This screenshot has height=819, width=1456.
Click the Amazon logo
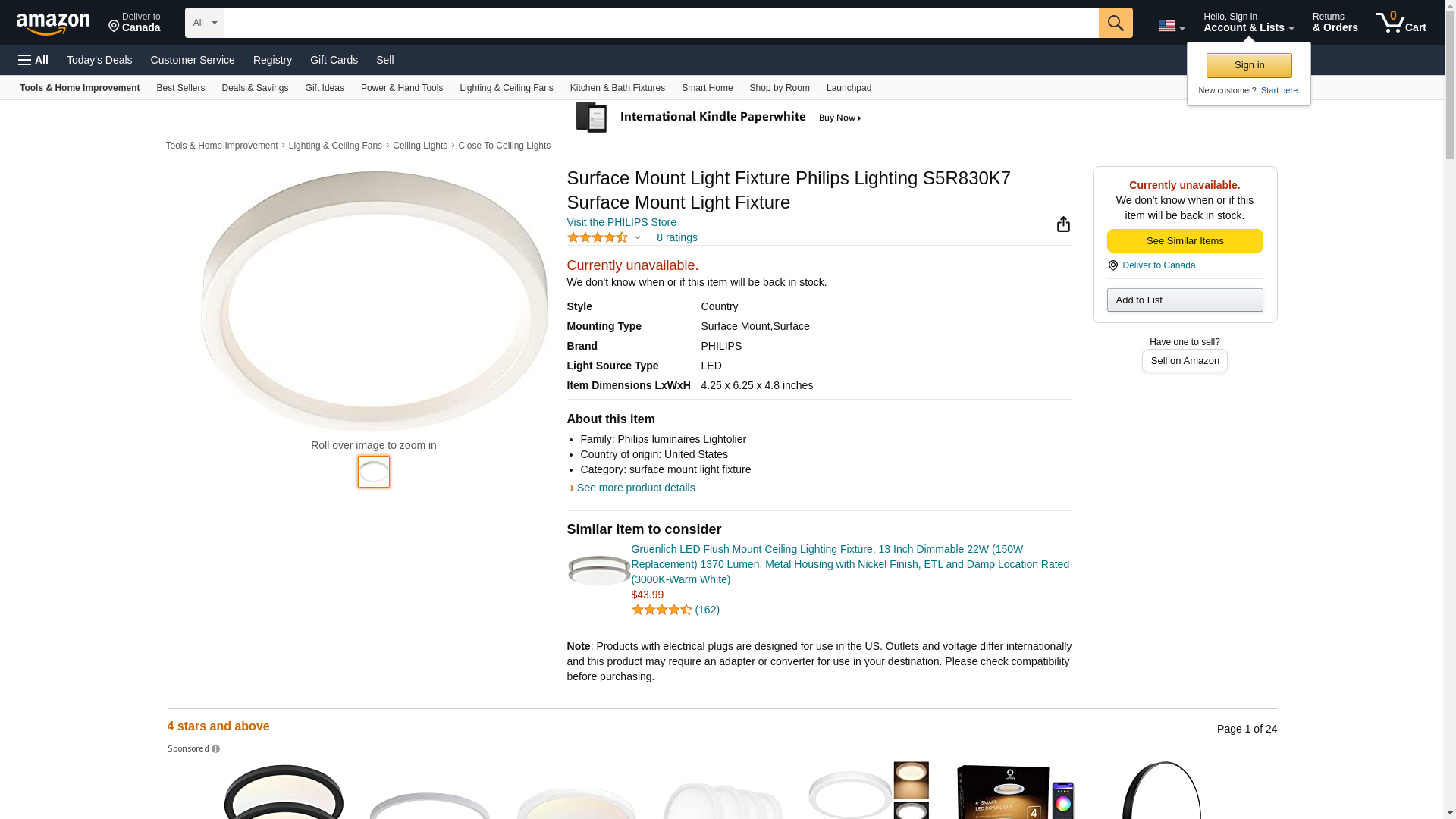tap(53, 24)
